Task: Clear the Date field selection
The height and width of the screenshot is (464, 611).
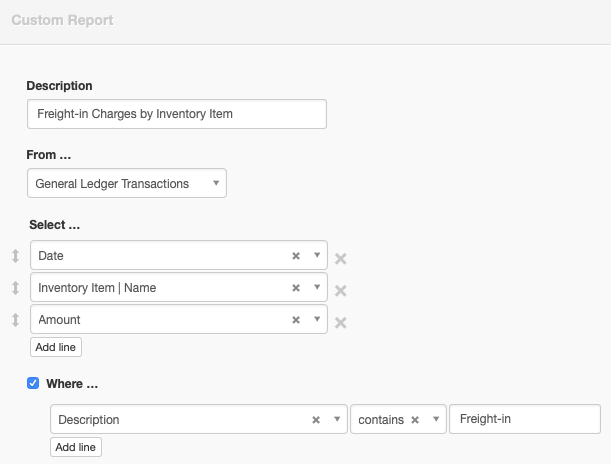Action: (x=296, y=256)
